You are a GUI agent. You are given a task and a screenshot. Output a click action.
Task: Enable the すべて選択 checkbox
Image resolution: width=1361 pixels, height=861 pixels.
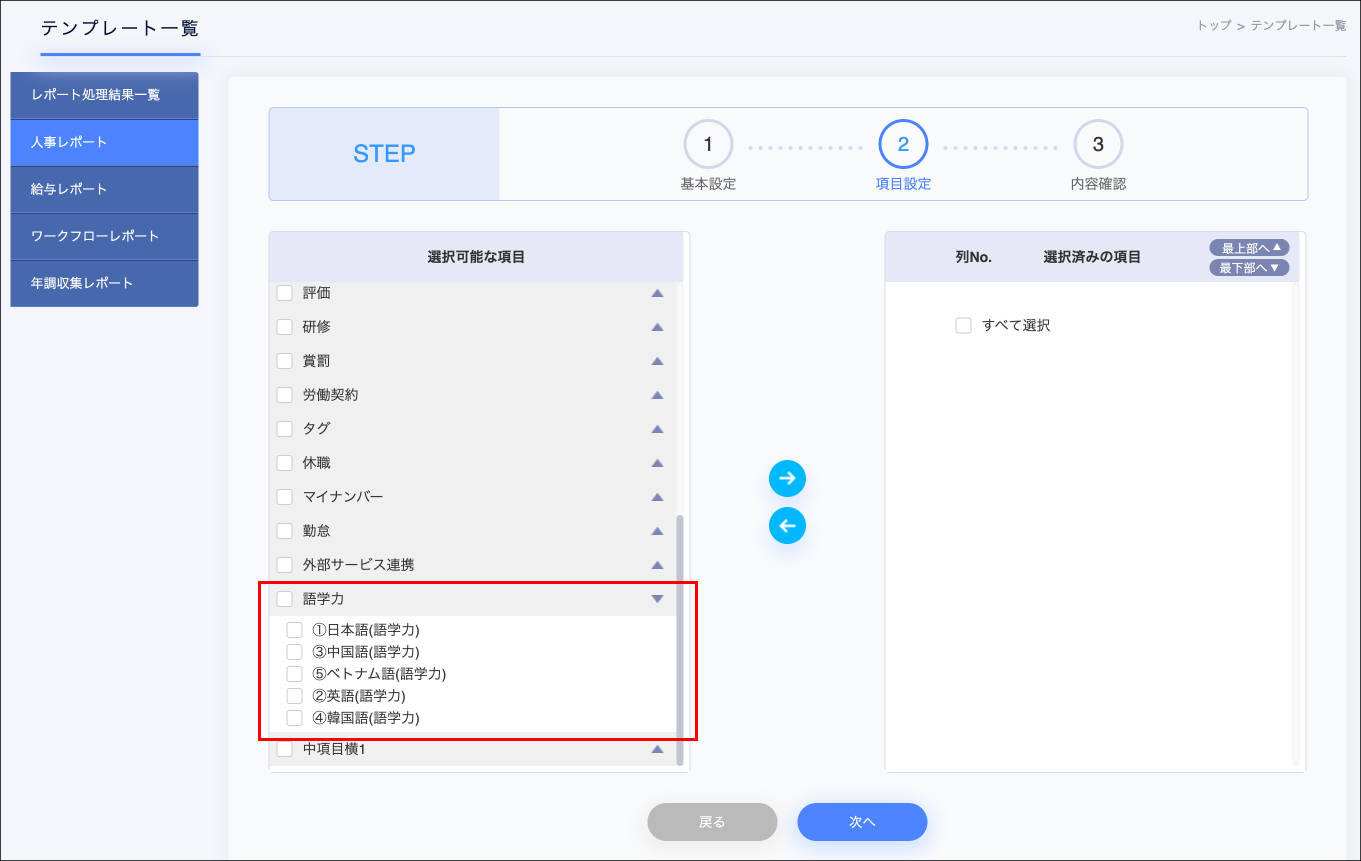(x=963, y=325)
